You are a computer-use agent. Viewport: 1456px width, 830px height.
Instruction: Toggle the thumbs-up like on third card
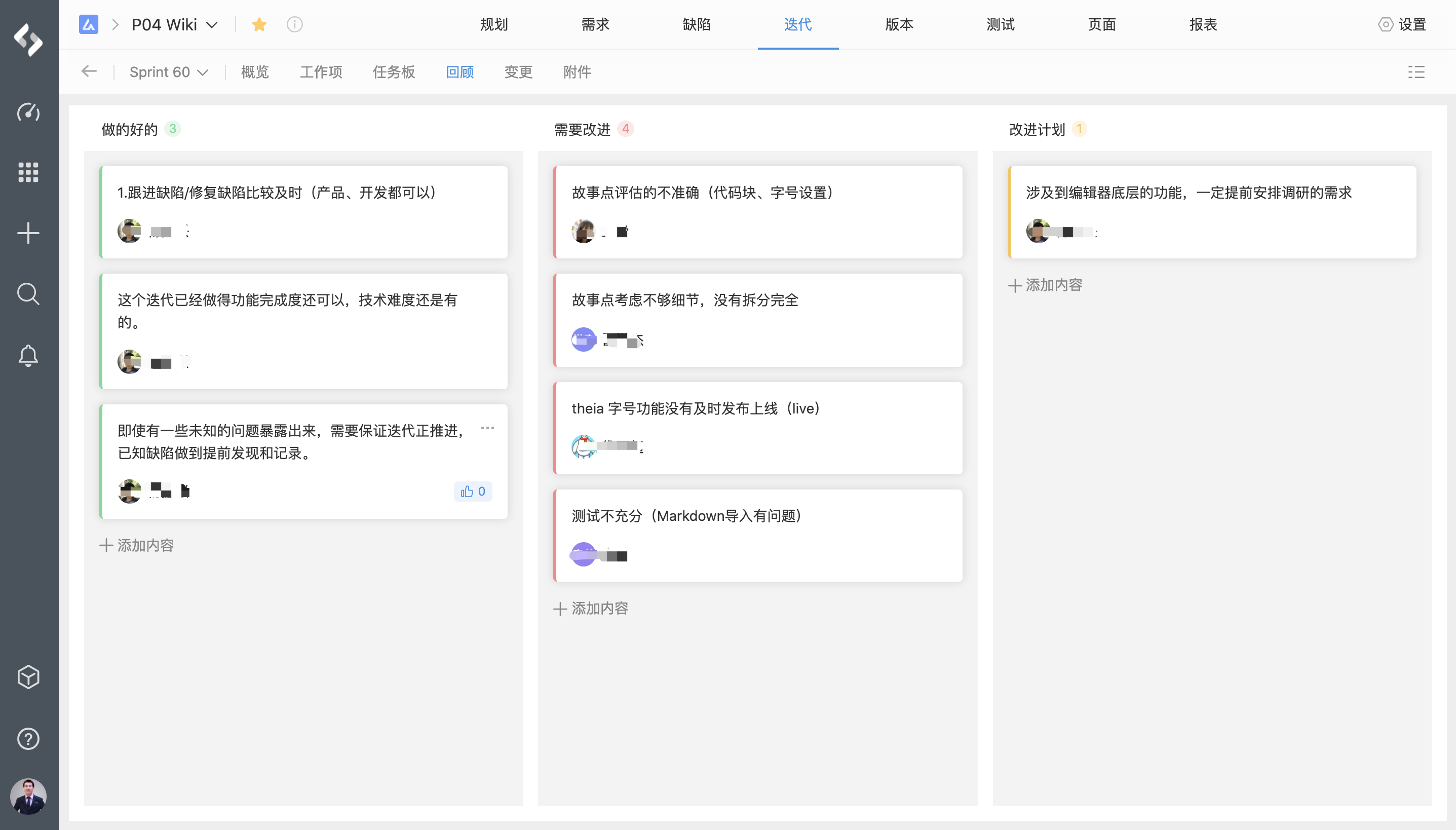(473, 492)
